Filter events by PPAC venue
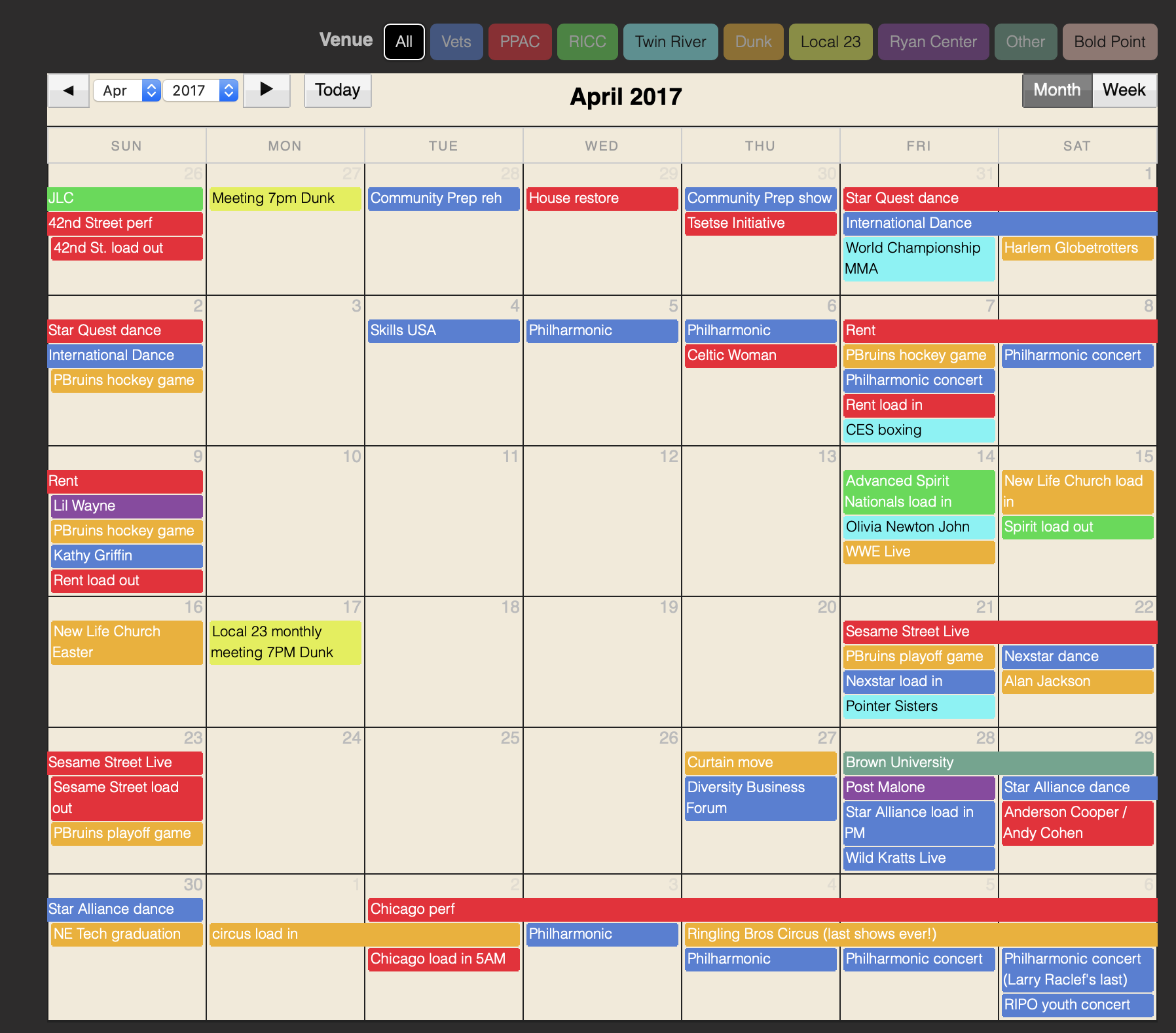1176x1033 pixels. (x=520, y=42)
